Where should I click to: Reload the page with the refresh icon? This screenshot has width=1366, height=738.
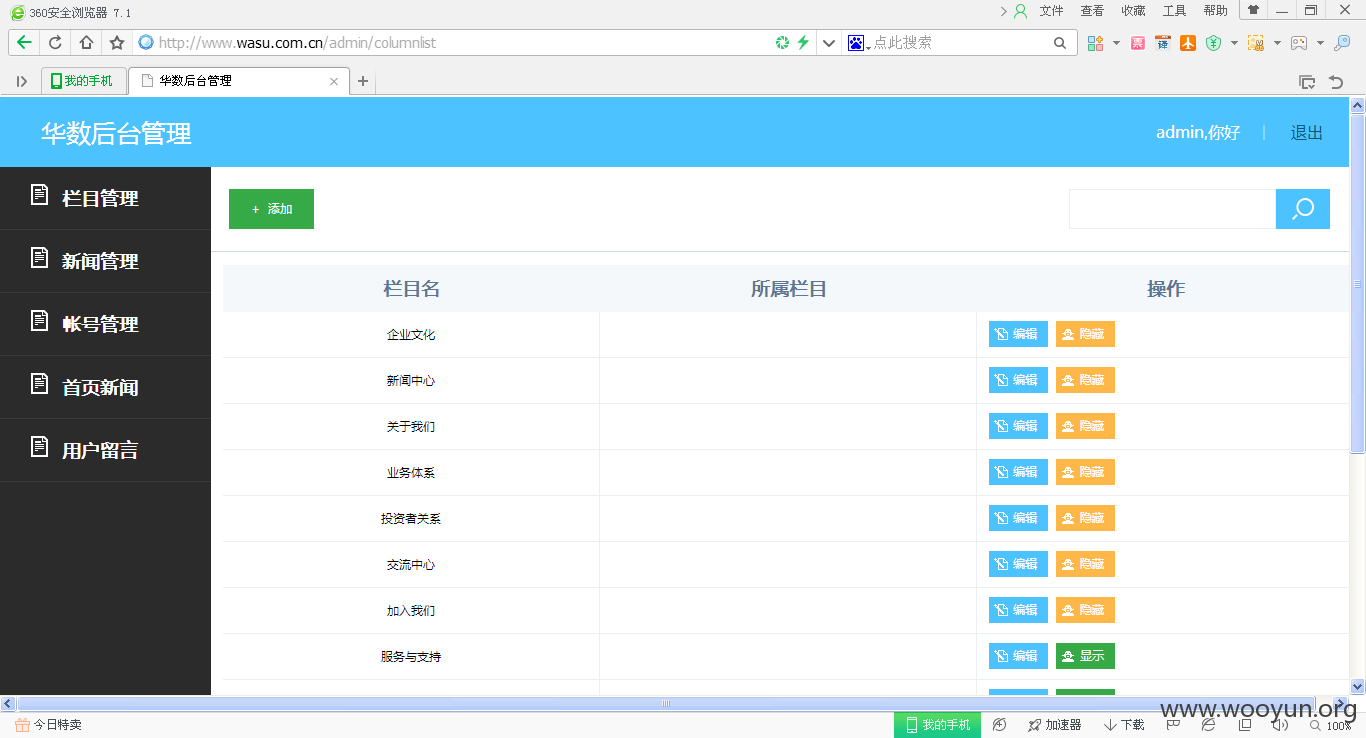coord(55,43)
